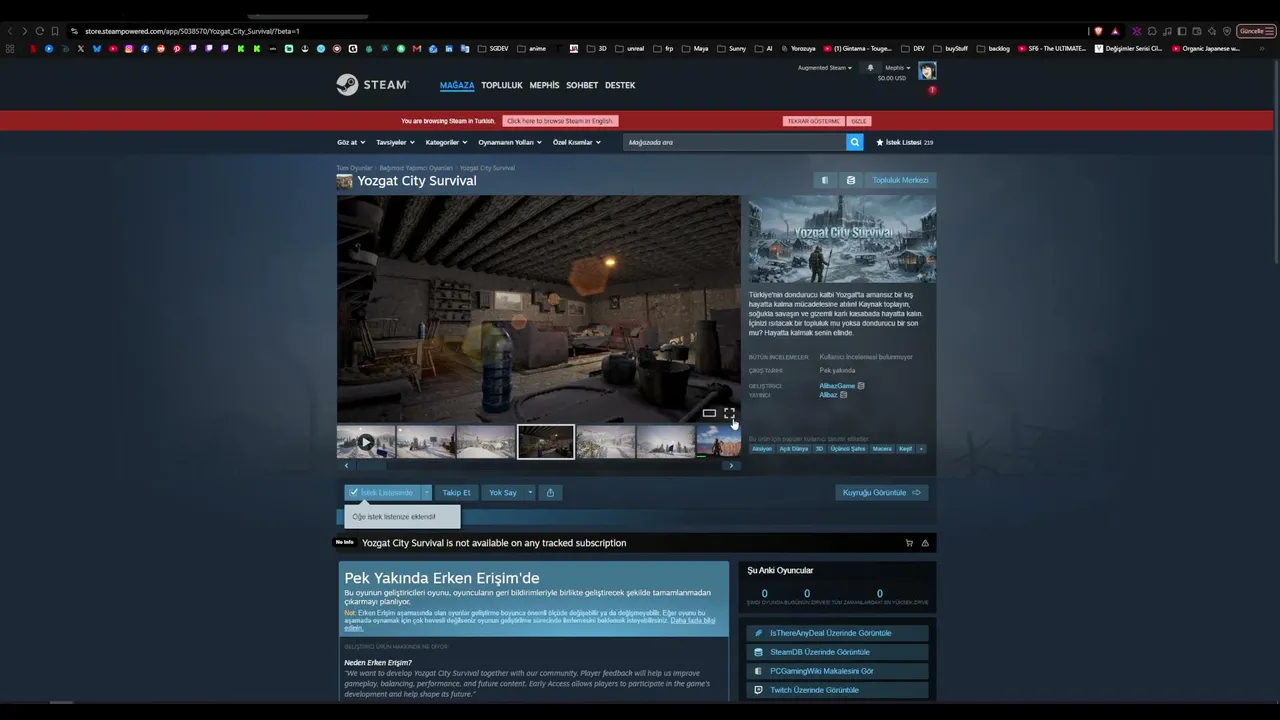Open the Yok Say dropdown arrow

tap(530, 492)
